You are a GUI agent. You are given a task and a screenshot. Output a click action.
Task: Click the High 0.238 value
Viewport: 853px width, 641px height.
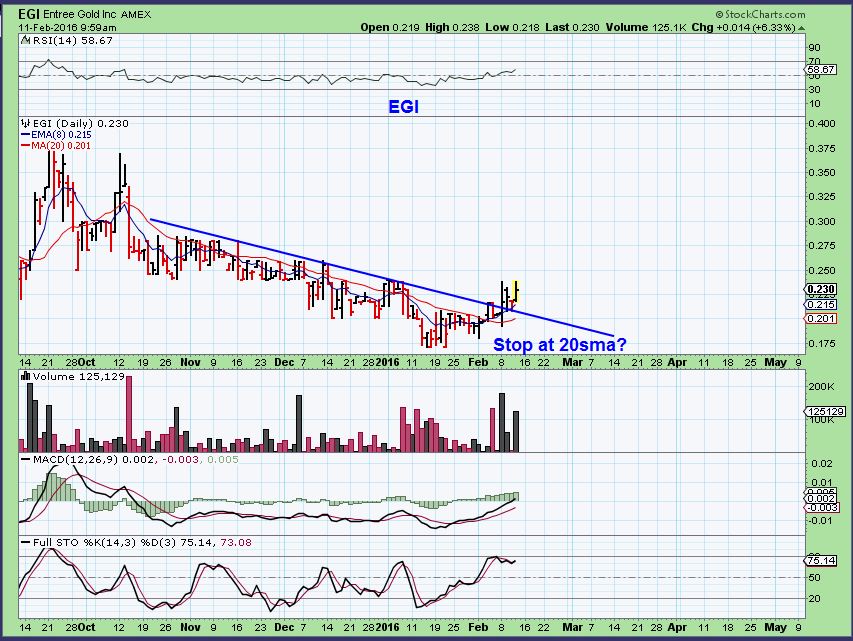click(x=451, y=28)
